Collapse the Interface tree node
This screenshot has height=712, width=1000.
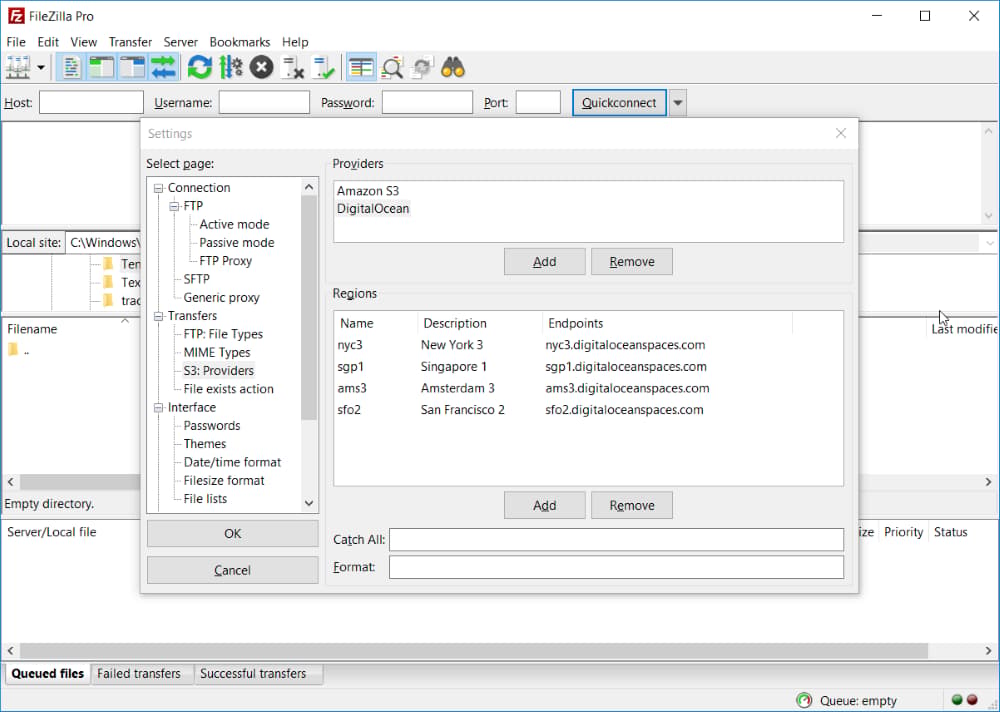[158, 408]
